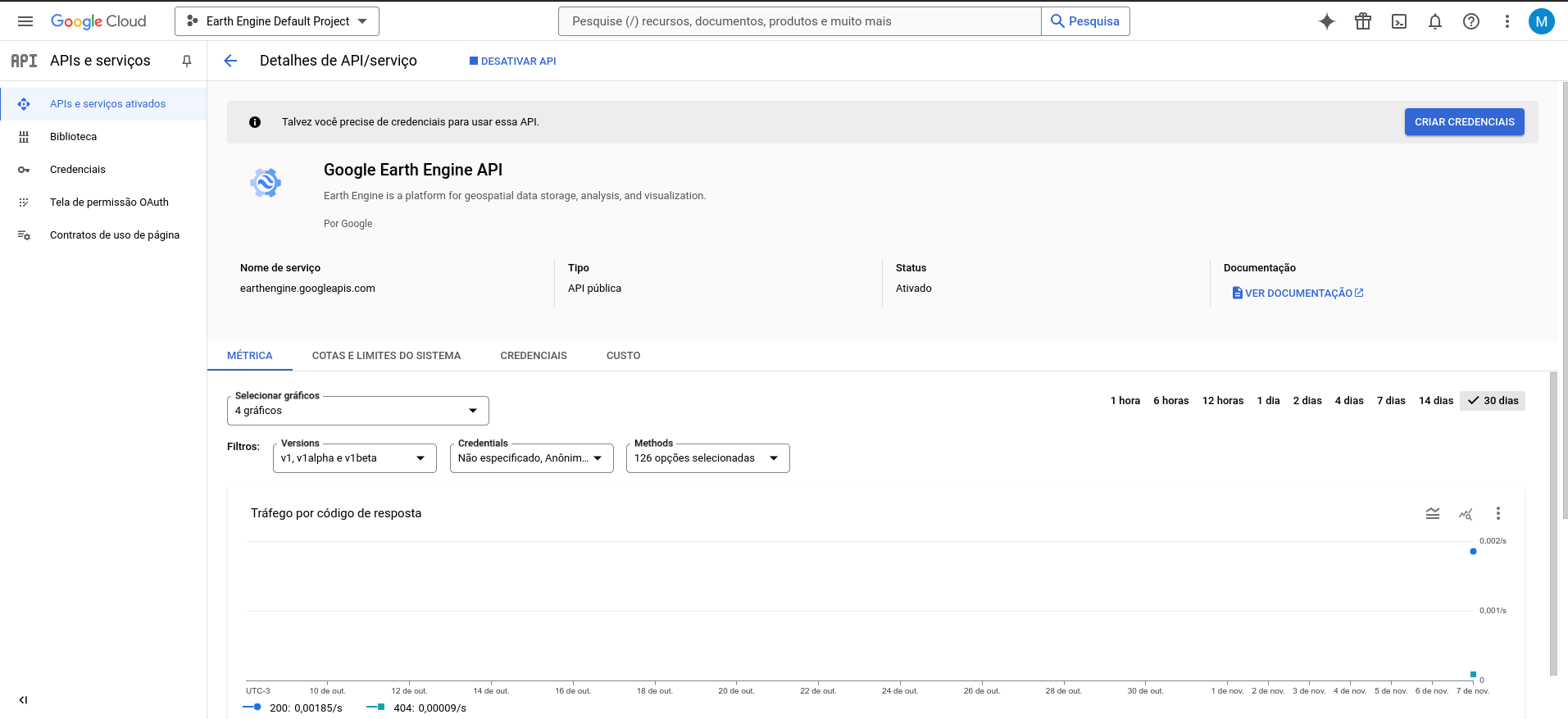The height and width of the screenshot is (719, 1568).
Task: Select APIs e serviços ativados in sidebar
Action: click(103, 104)
